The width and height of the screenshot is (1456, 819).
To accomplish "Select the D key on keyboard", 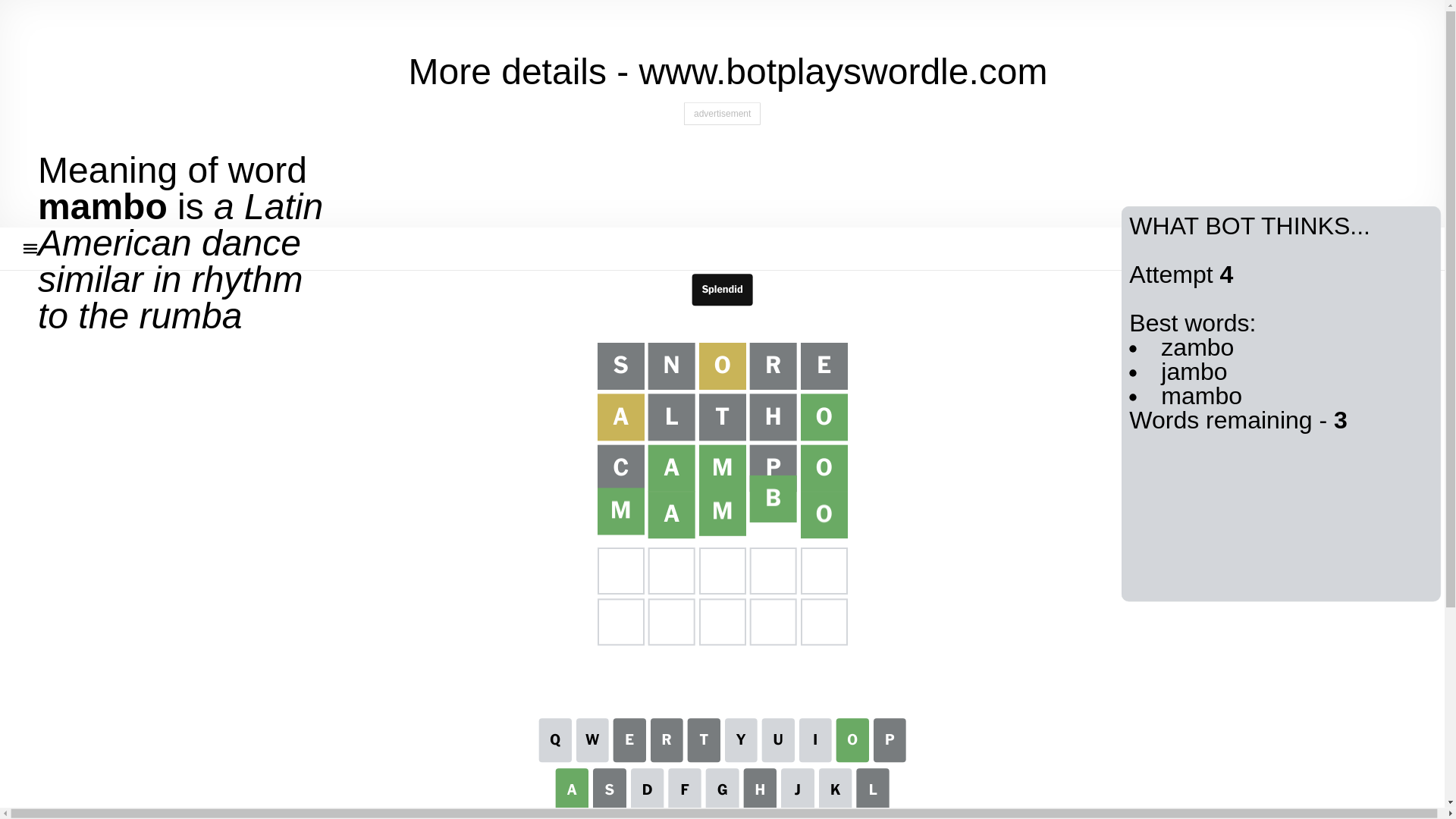I will 647,789.
